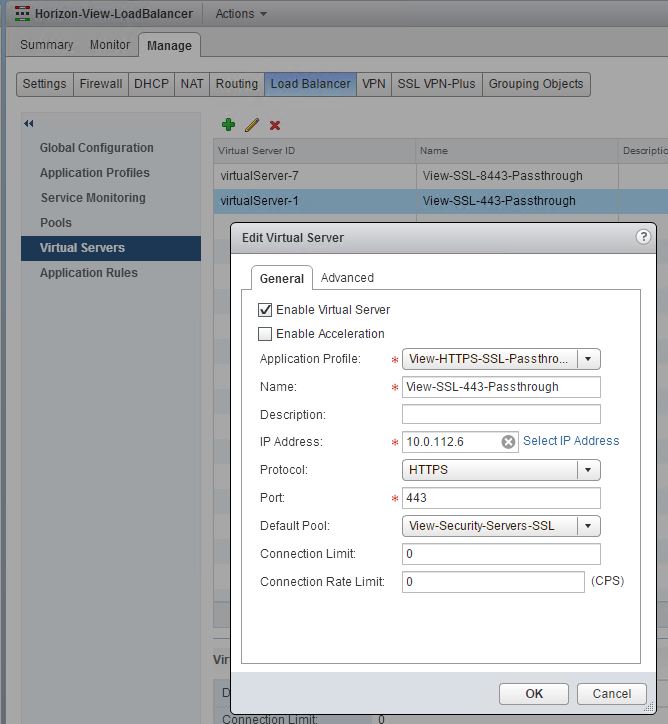Click the Horizon-View-LoadBalancer edge icon
This screenshot has height=724, width=668.
pyautogui.click(x=22, y=14)
